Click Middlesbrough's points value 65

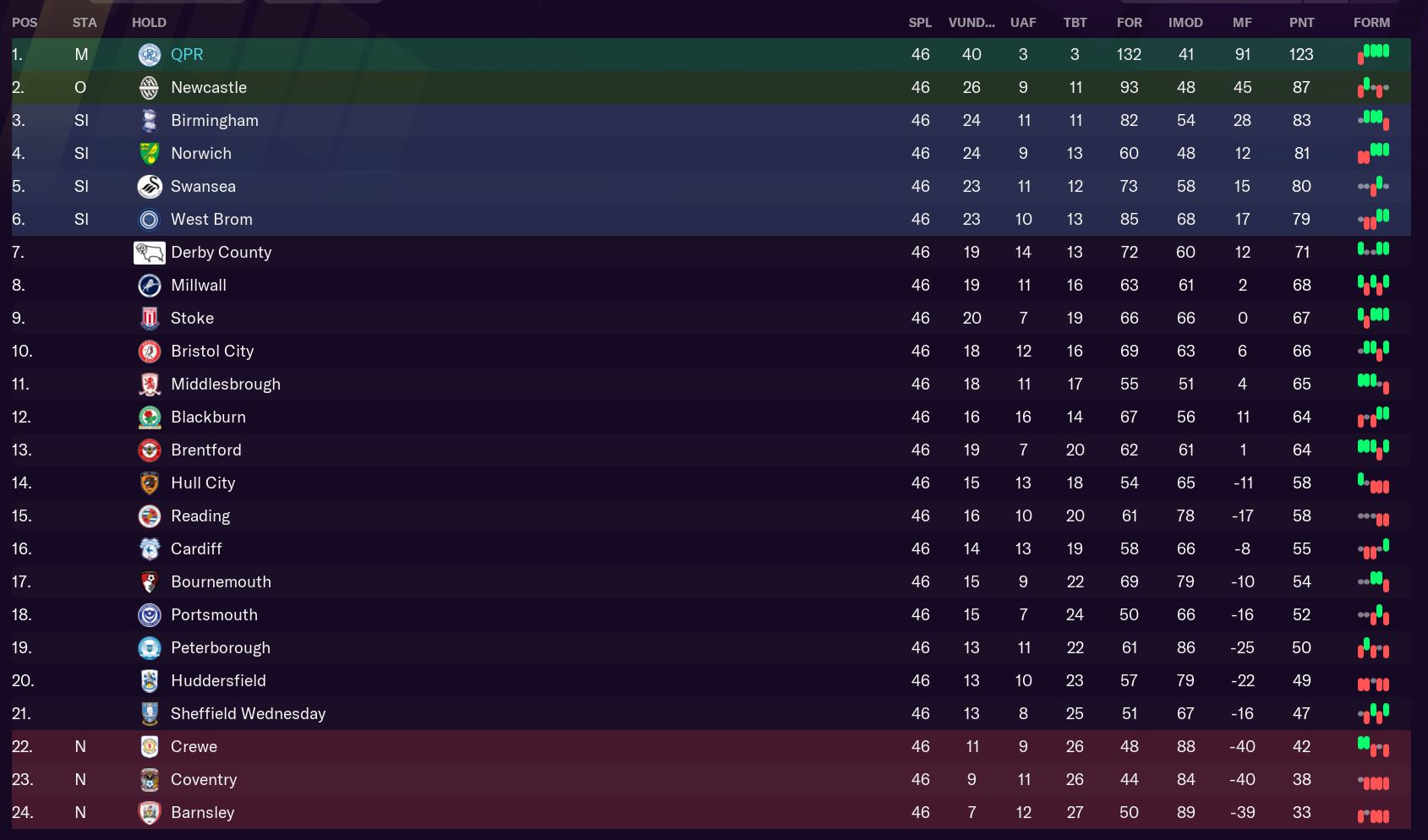pos(1301,385)
